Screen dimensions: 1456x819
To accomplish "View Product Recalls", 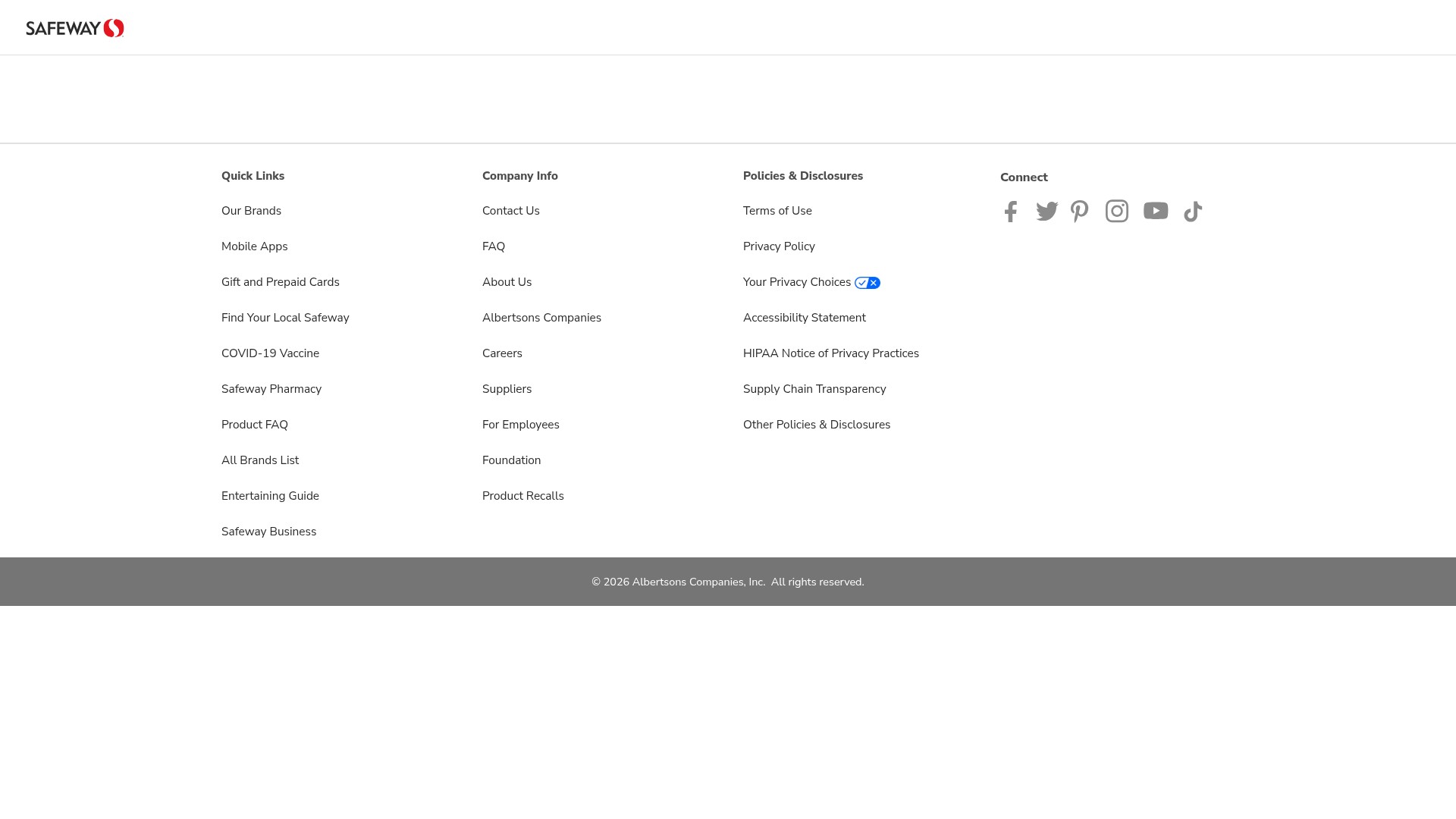I will [523, 496].
